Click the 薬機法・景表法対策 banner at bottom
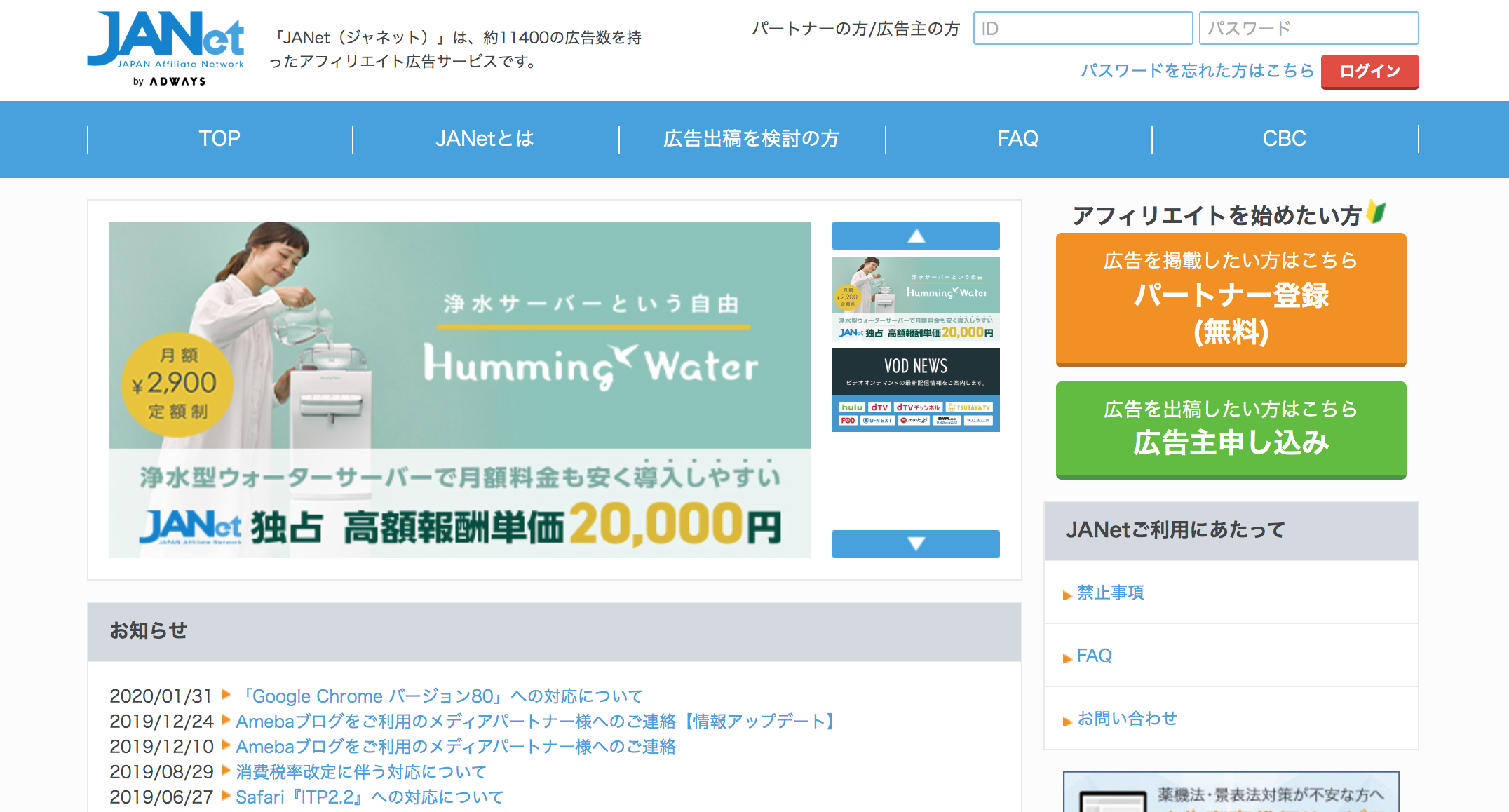1509x812 pixels. tap(1231, 792)
